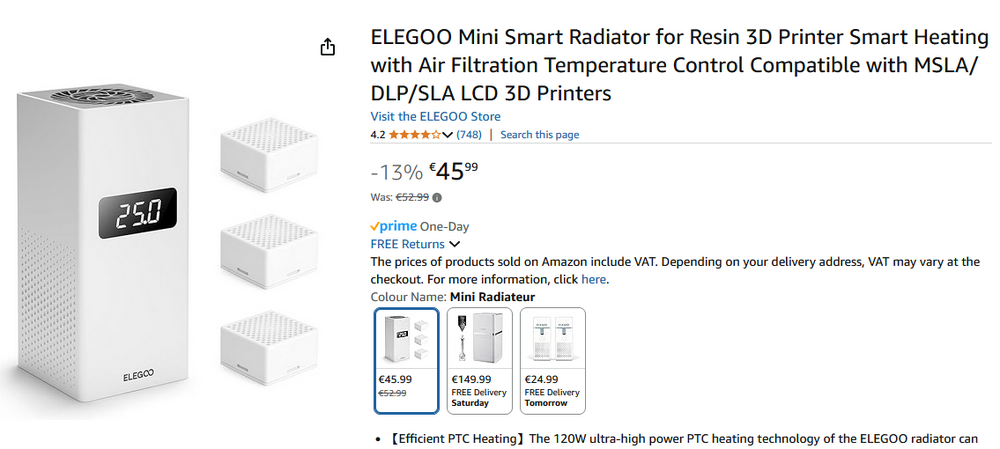Visit the ELEGOO Store link
The width and height of the screenshot is (1000, 449).
pyautogui.click(x=436, y=117)
